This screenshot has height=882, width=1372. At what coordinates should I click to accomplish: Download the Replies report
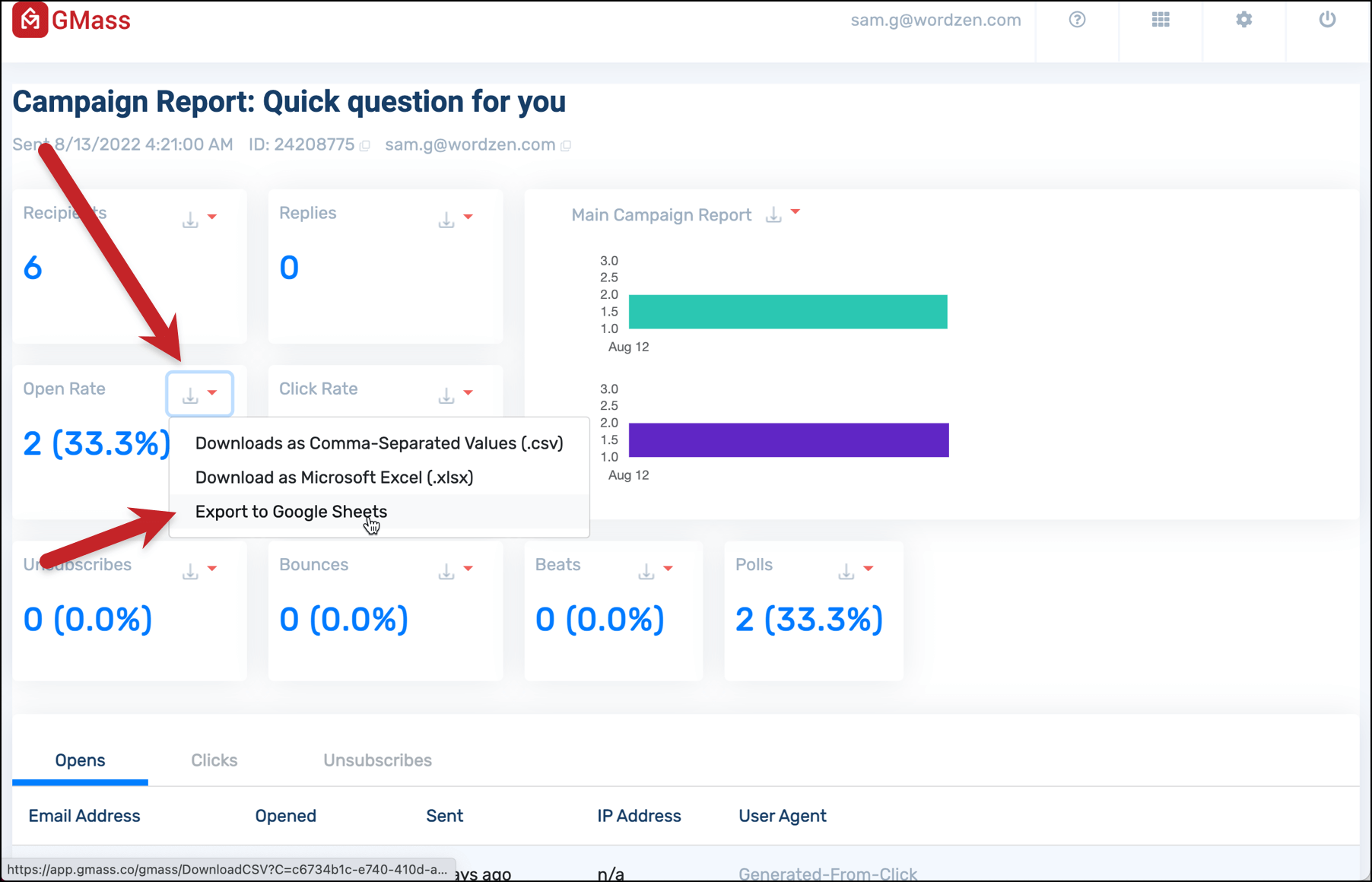(x=446, y=220)
